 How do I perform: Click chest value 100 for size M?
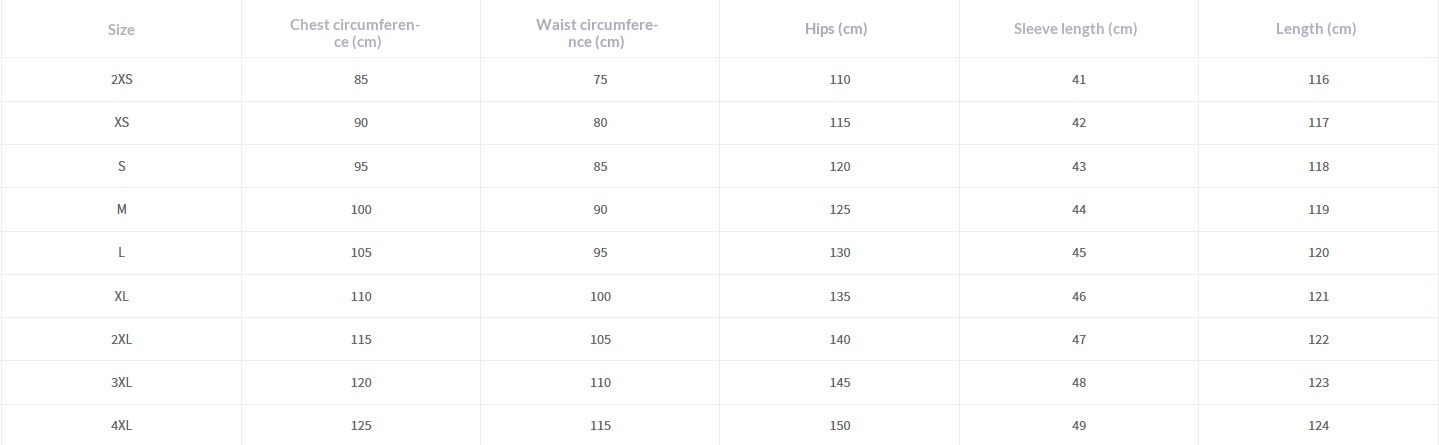click(x=361, y=210)
